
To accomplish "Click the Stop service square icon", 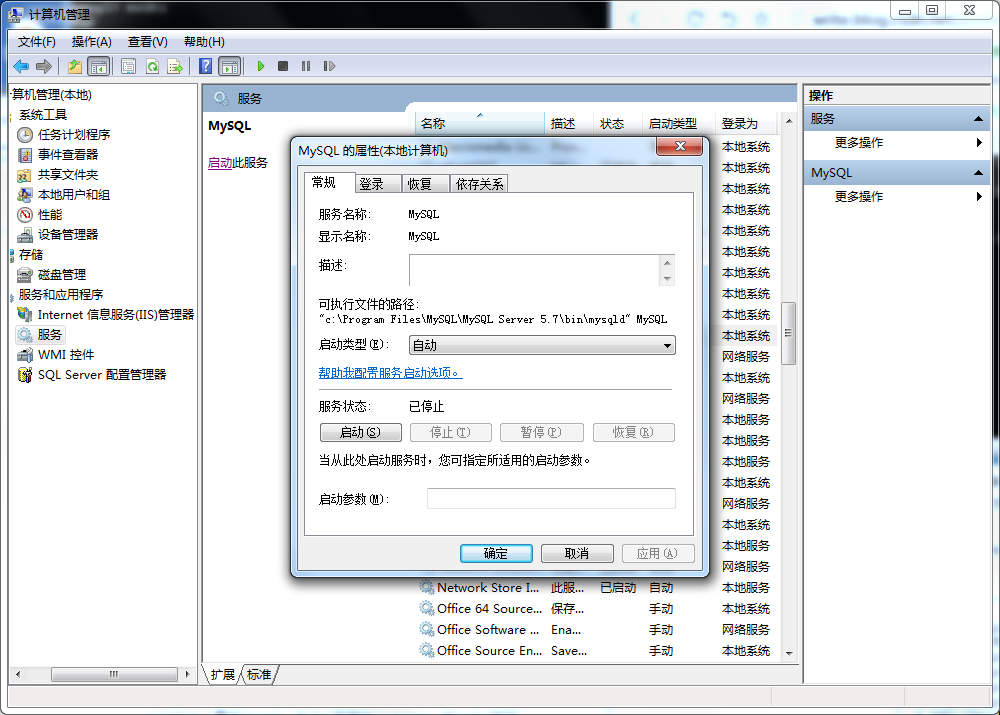I will (283, 66).
